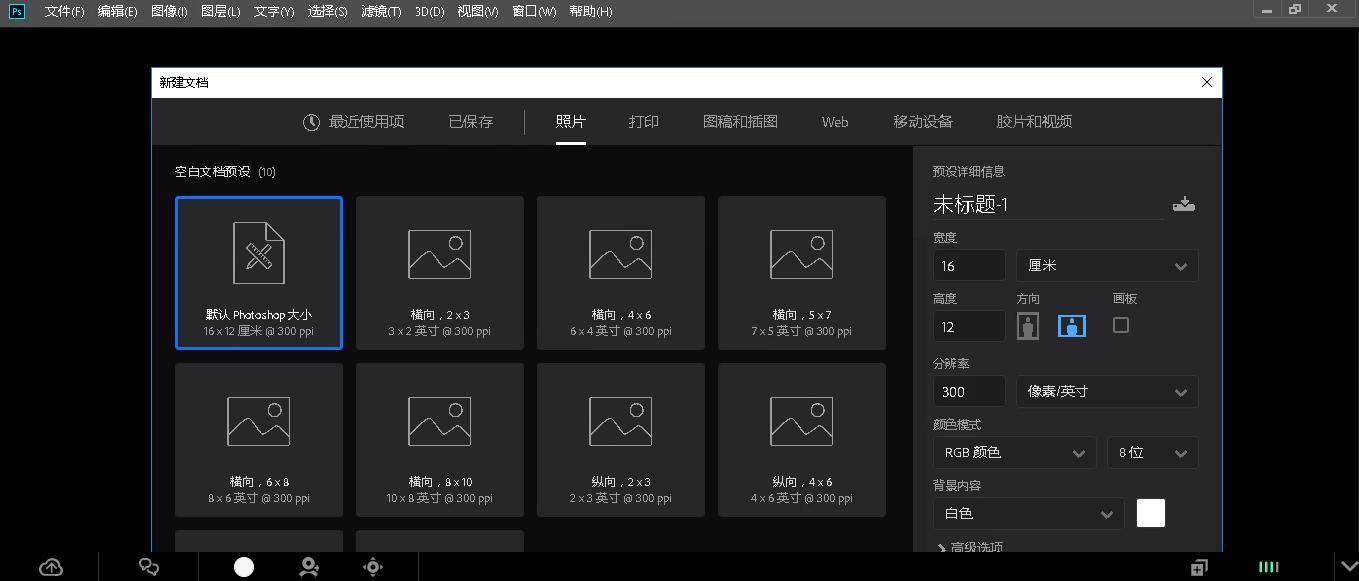Open the 厘米 width units dropdown

pos(1107,265)
